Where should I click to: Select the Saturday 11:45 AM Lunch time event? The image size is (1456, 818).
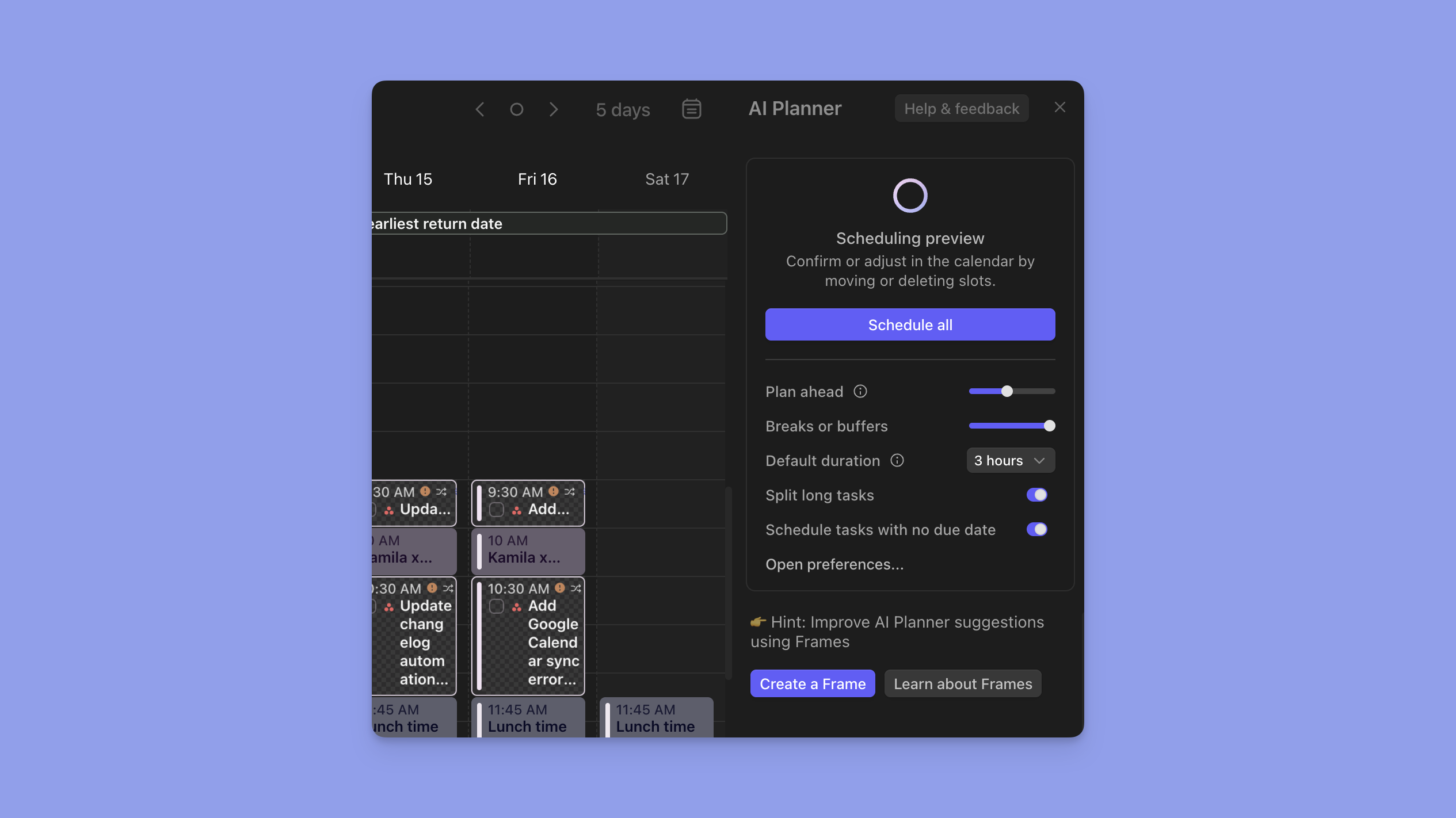tap(655, 719)
